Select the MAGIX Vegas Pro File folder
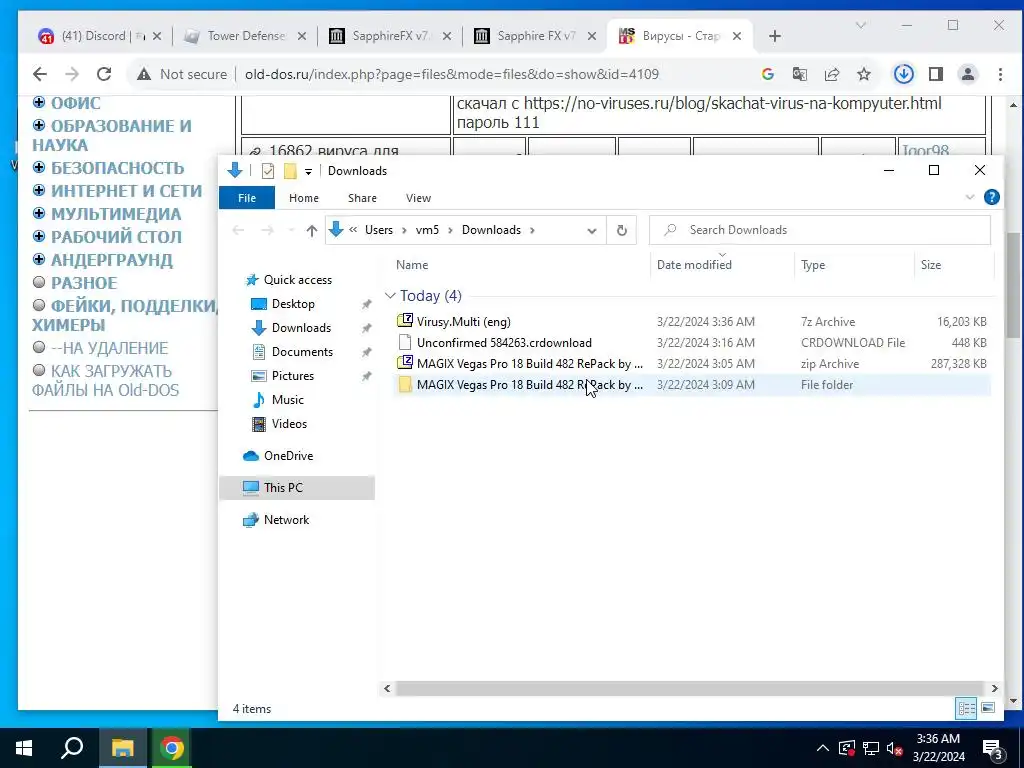 click(x=692, y=385)
